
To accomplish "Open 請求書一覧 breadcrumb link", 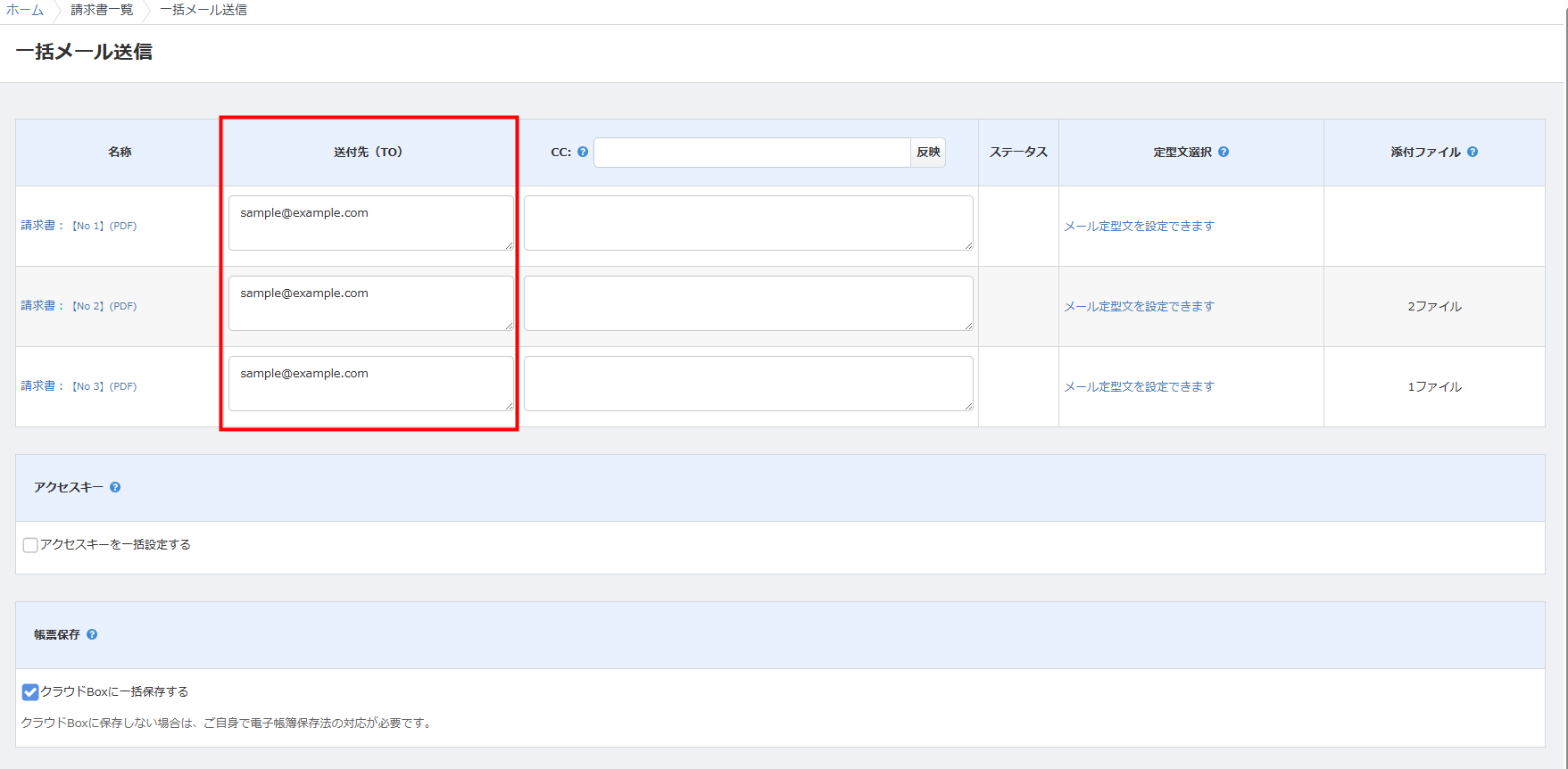I will coord(102,10).
